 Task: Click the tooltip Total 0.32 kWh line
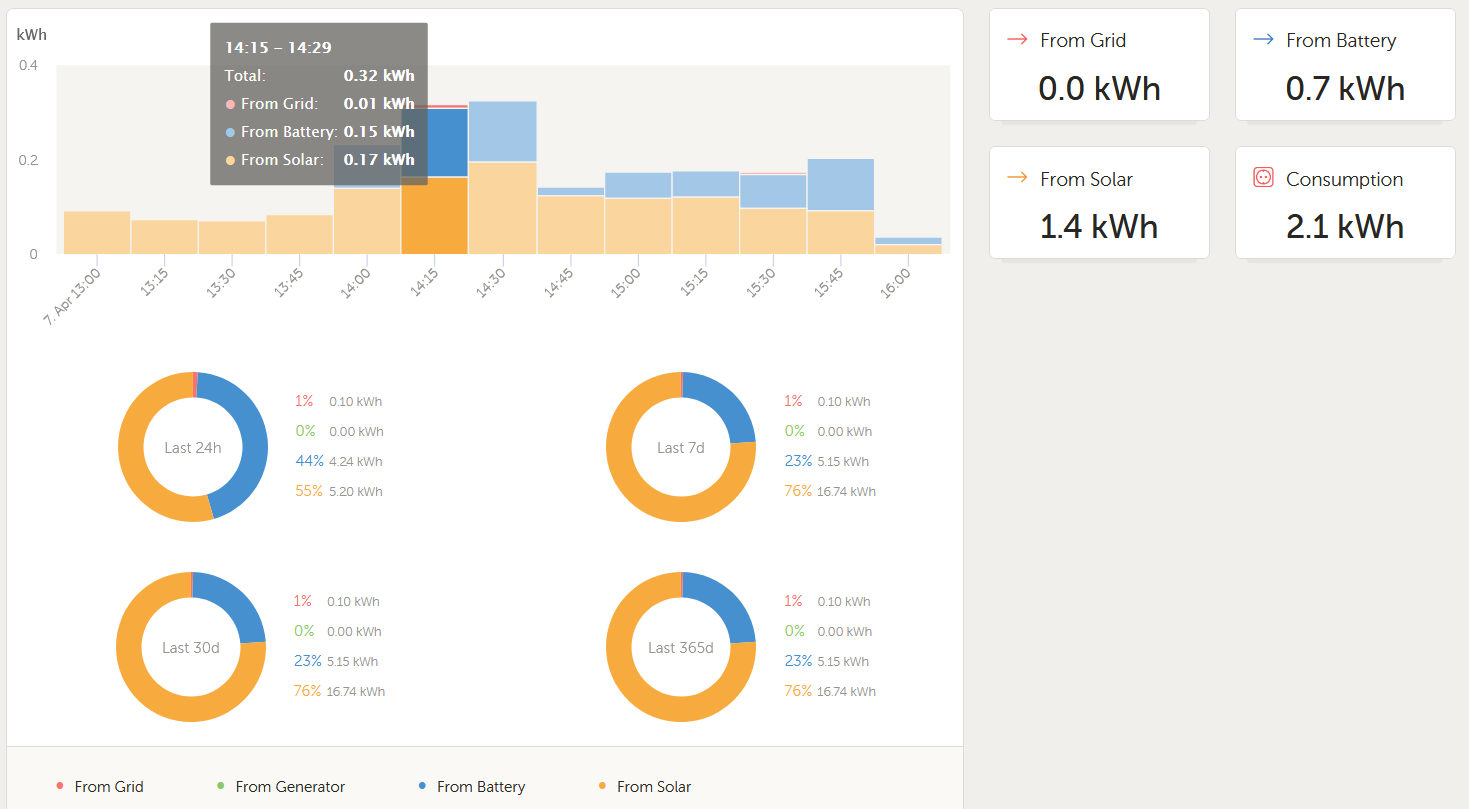tap(319, 75)
